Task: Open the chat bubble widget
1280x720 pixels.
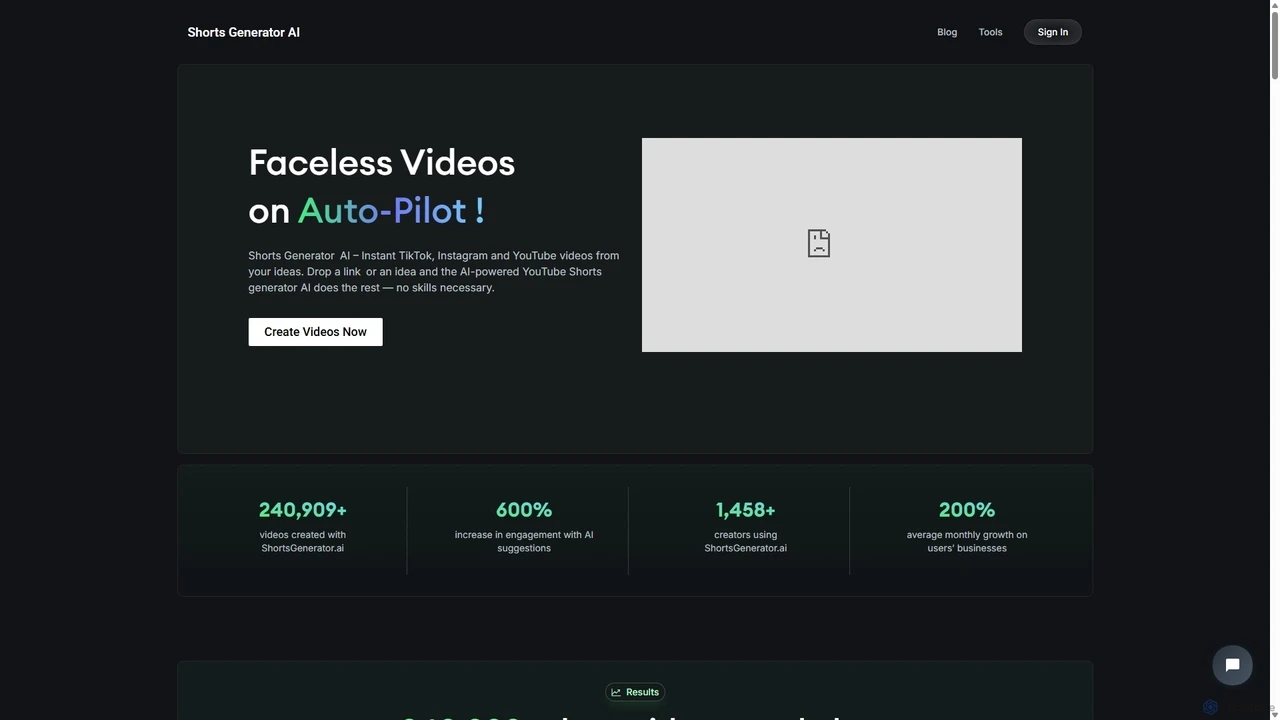Action: pos(1232,665)
